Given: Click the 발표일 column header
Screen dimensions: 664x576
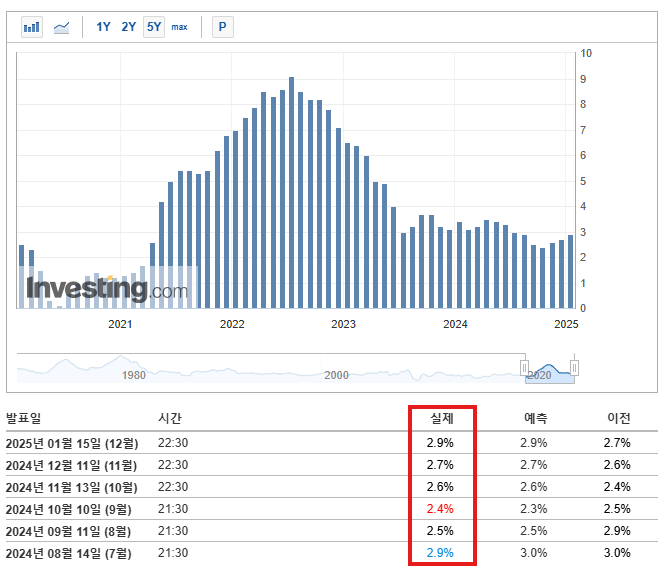Looking at the screenshot, I should click(23, 418).
